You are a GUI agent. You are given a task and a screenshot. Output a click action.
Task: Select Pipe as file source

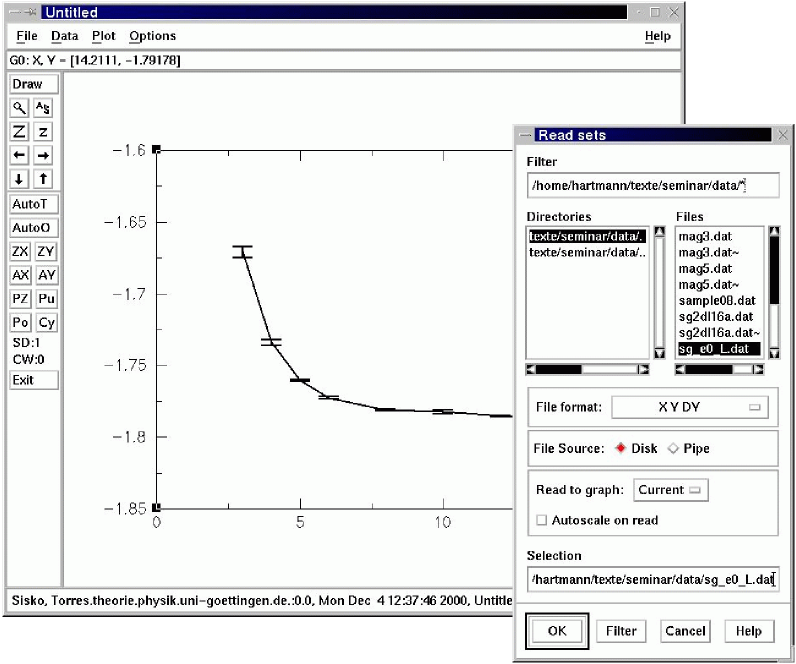click(673, 448)
